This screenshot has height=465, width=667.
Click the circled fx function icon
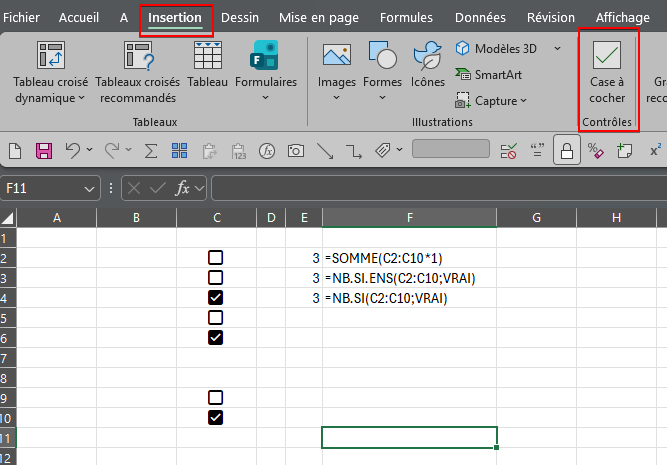click(x=267, y=151)
